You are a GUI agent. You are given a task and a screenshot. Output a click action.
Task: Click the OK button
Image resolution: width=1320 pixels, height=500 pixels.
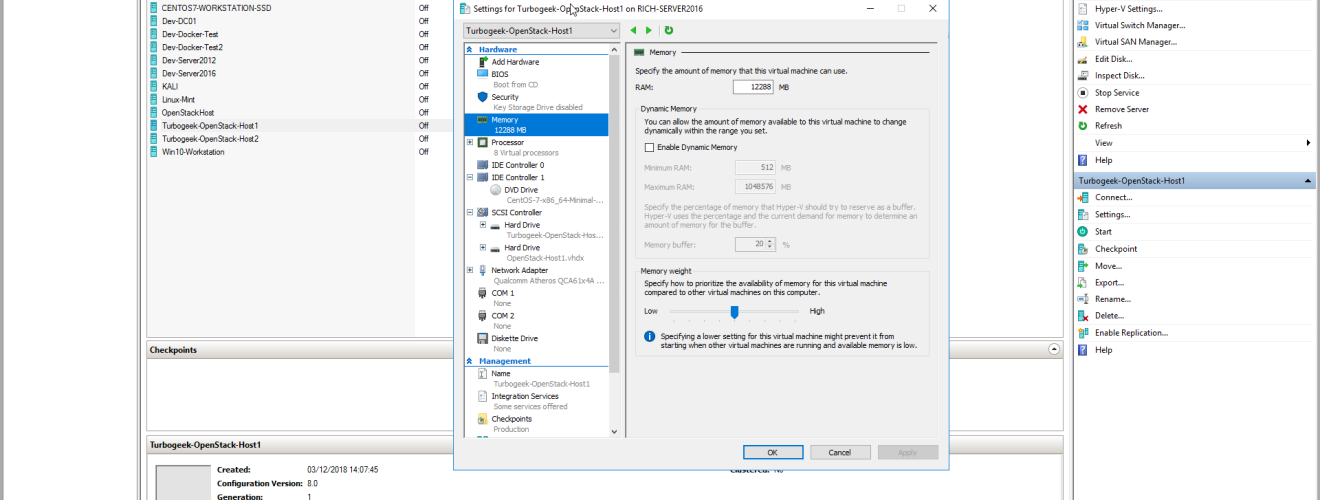(773, 452)
